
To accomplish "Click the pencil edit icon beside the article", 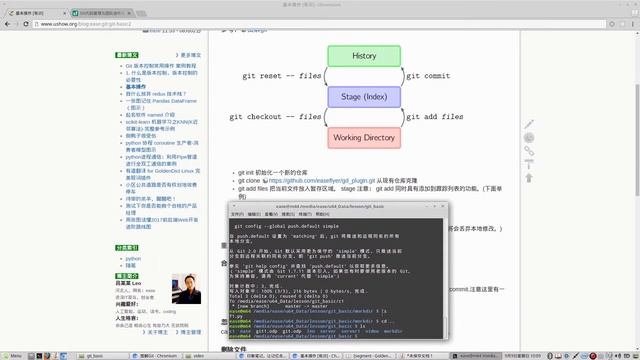I will (529, 124).
